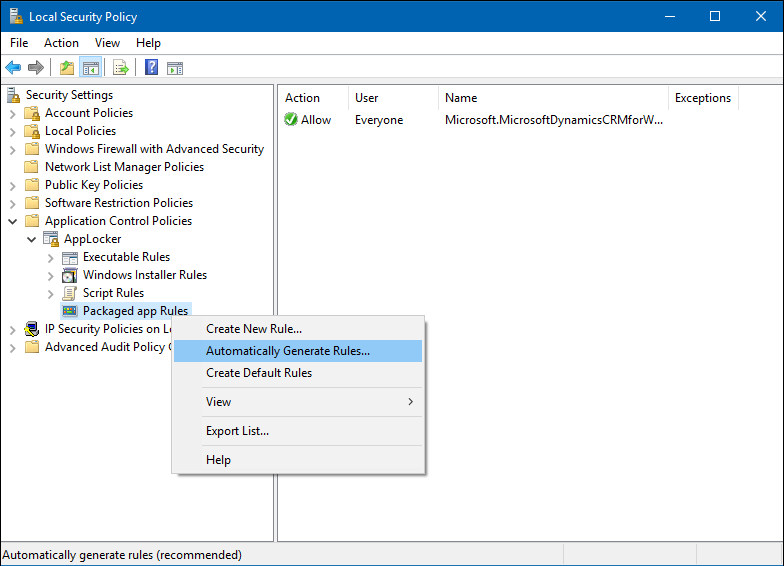Click the Export List toolbar icon
784x566 pixels.
[x=120, y=68]
